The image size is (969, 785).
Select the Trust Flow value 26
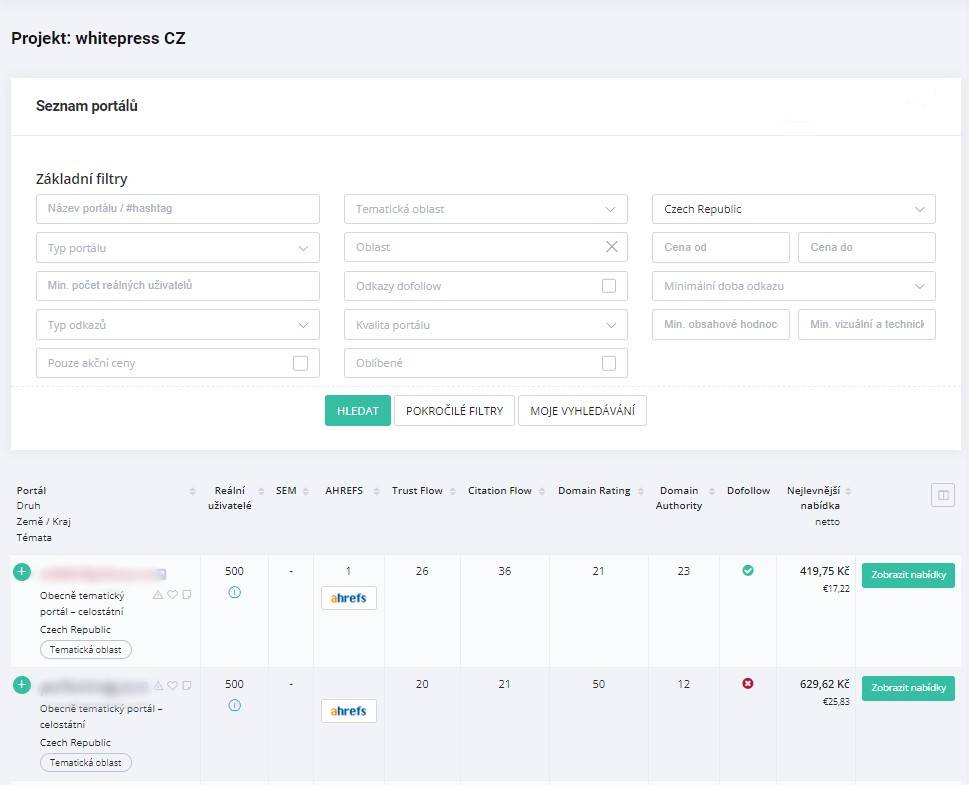pyautogui.click(x=422, y=571)
